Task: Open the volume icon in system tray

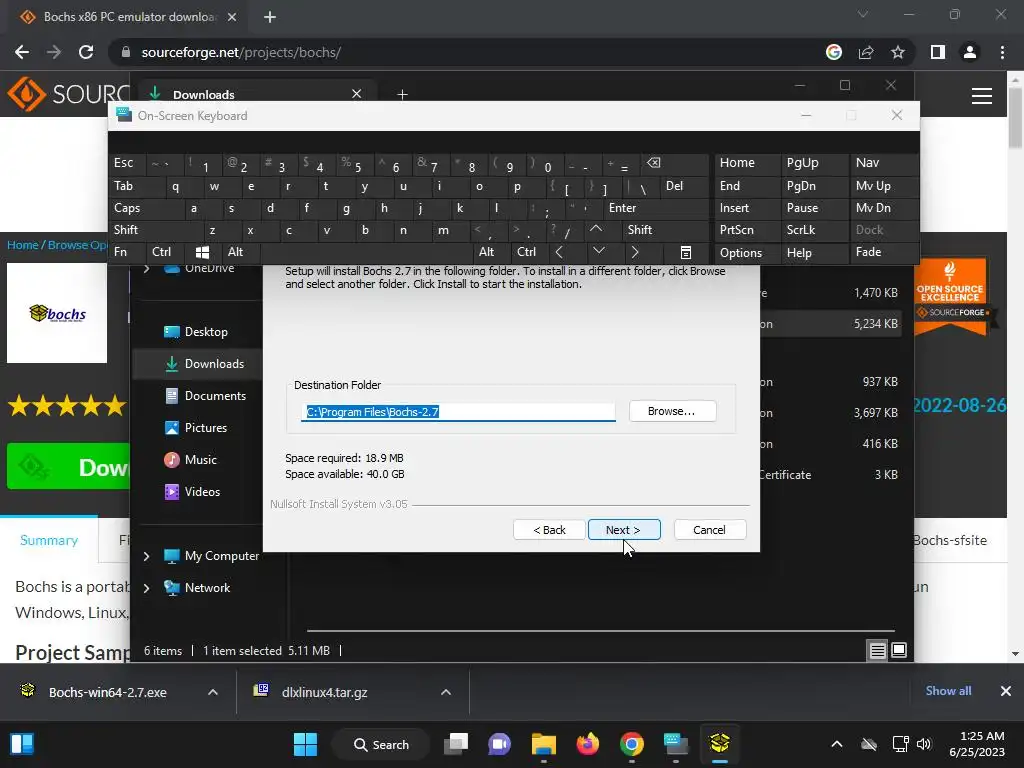Action: (x=924, y=744)
